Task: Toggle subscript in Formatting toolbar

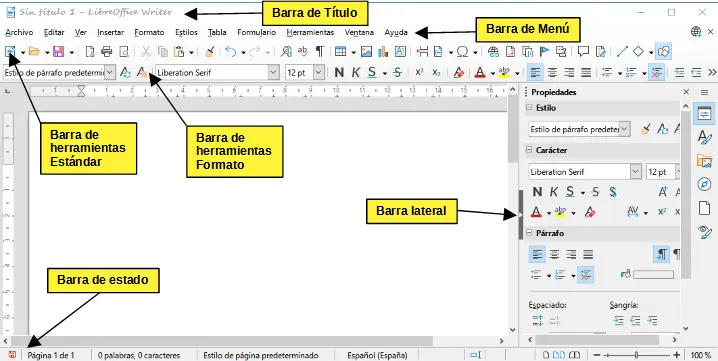Action: 436,72
